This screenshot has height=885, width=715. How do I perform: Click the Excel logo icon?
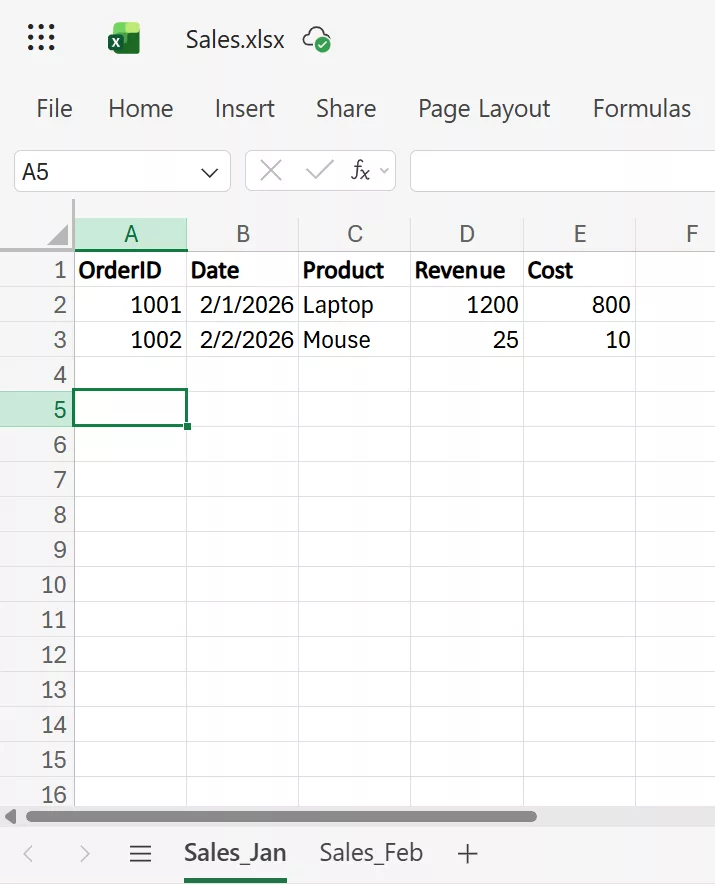pos(124,37)
